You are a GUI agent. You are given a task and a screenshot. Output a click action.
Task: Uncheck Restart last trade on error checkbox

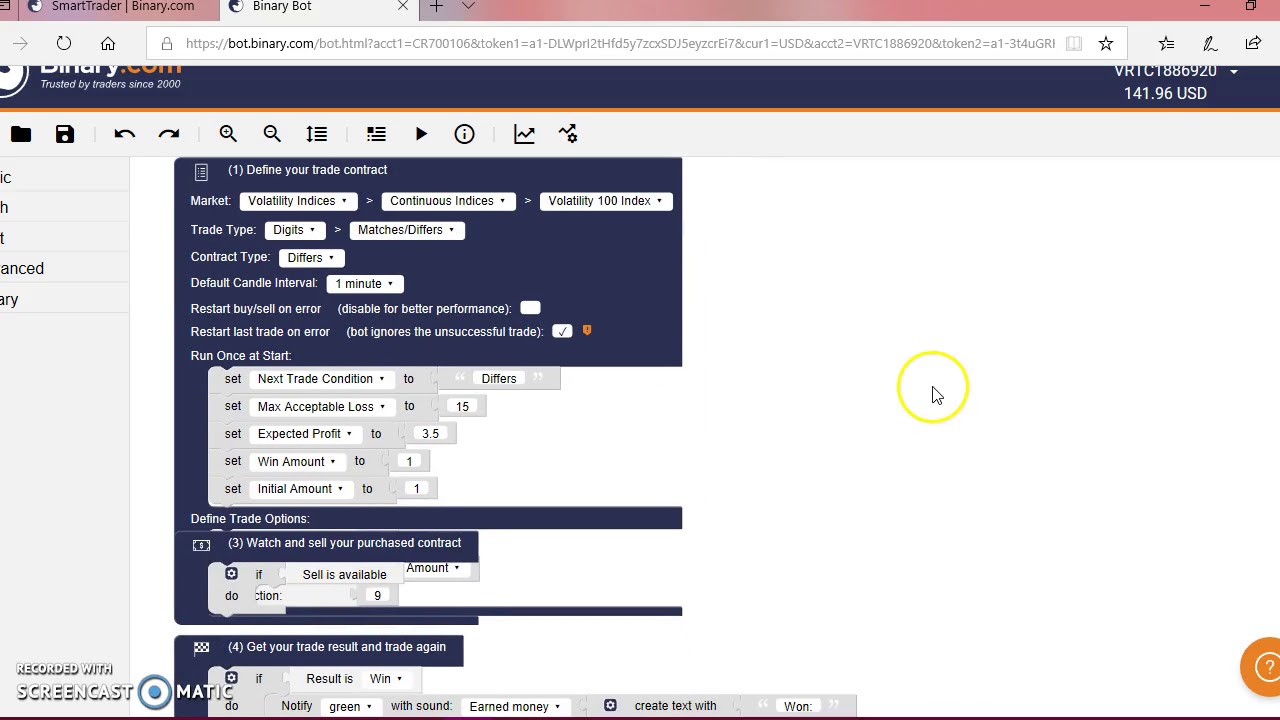pos(562,331)
